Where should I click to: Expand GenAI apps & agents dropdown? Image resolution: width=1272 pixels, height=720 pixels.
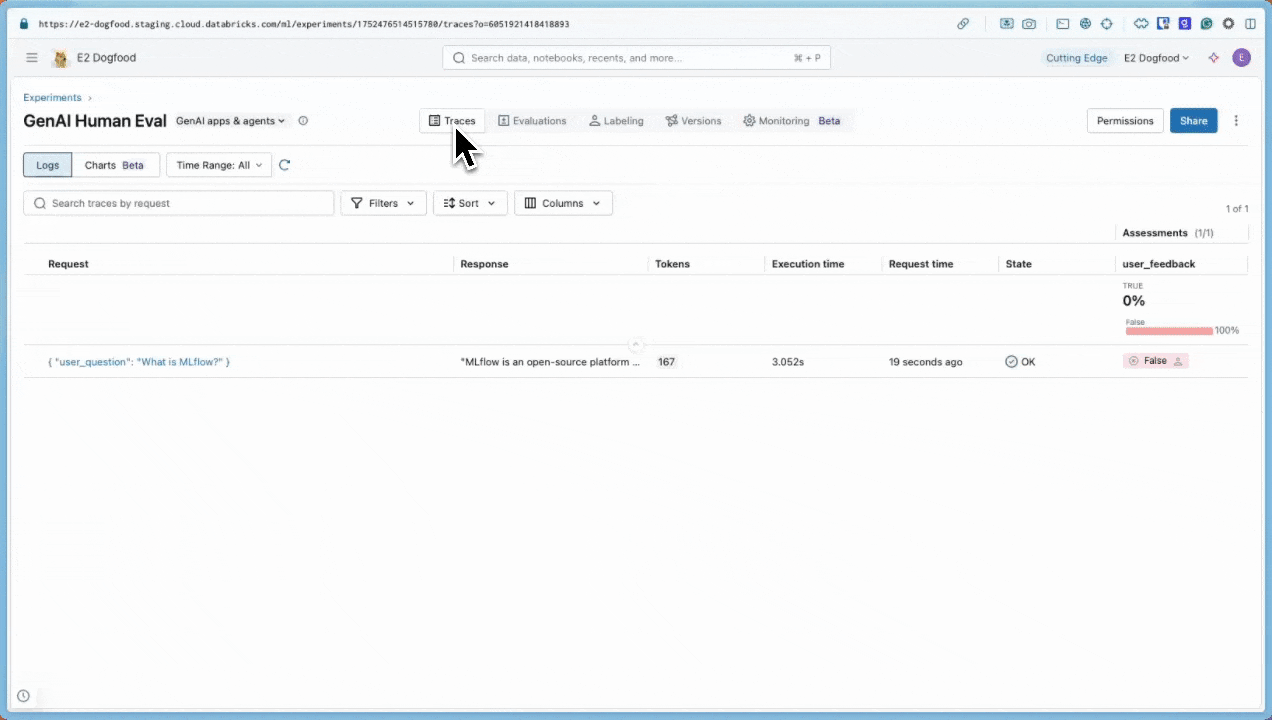[x=231, y=121]
